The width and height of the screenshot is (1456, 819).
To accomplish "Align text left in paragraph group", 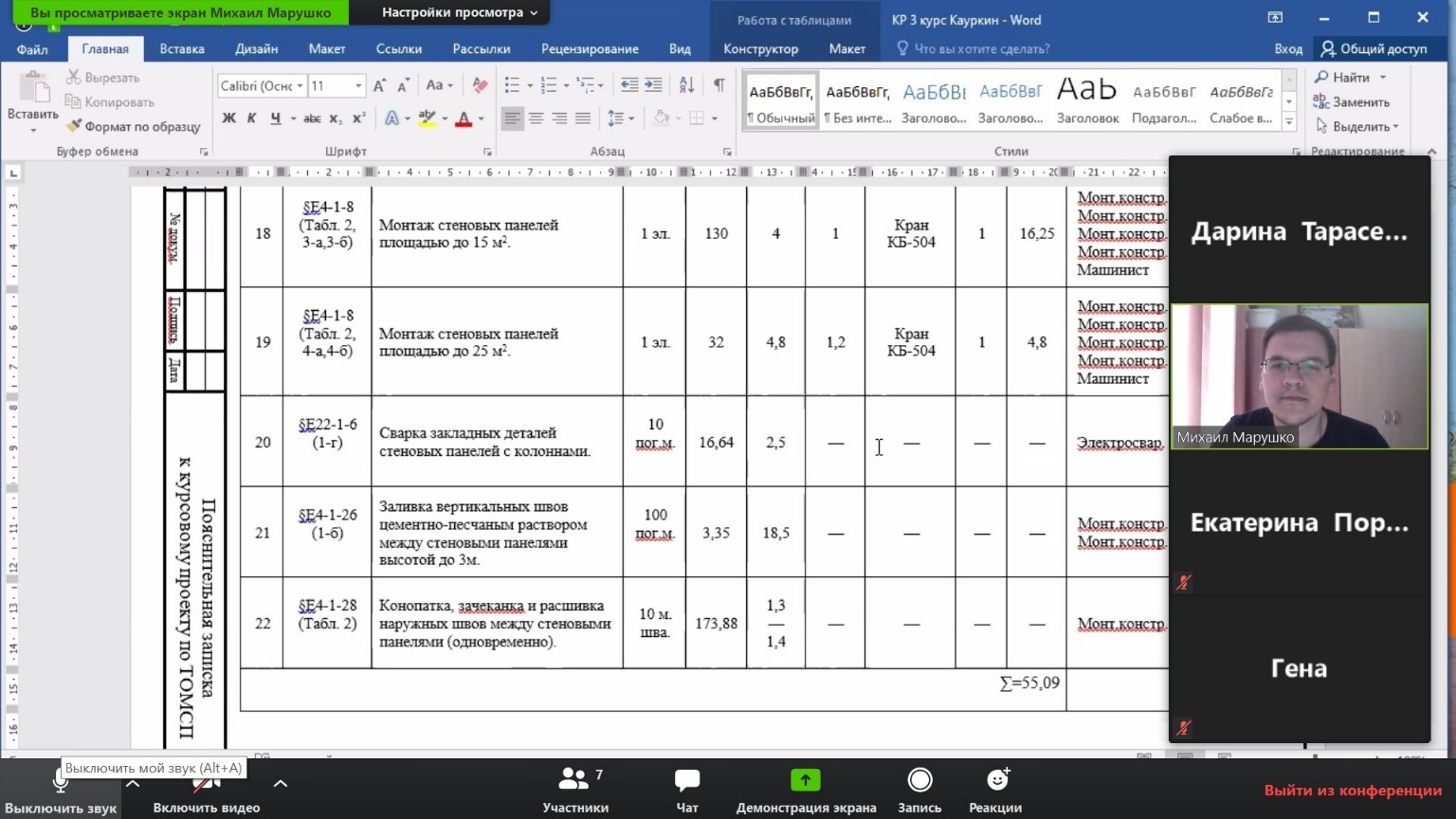I will 513,118.
